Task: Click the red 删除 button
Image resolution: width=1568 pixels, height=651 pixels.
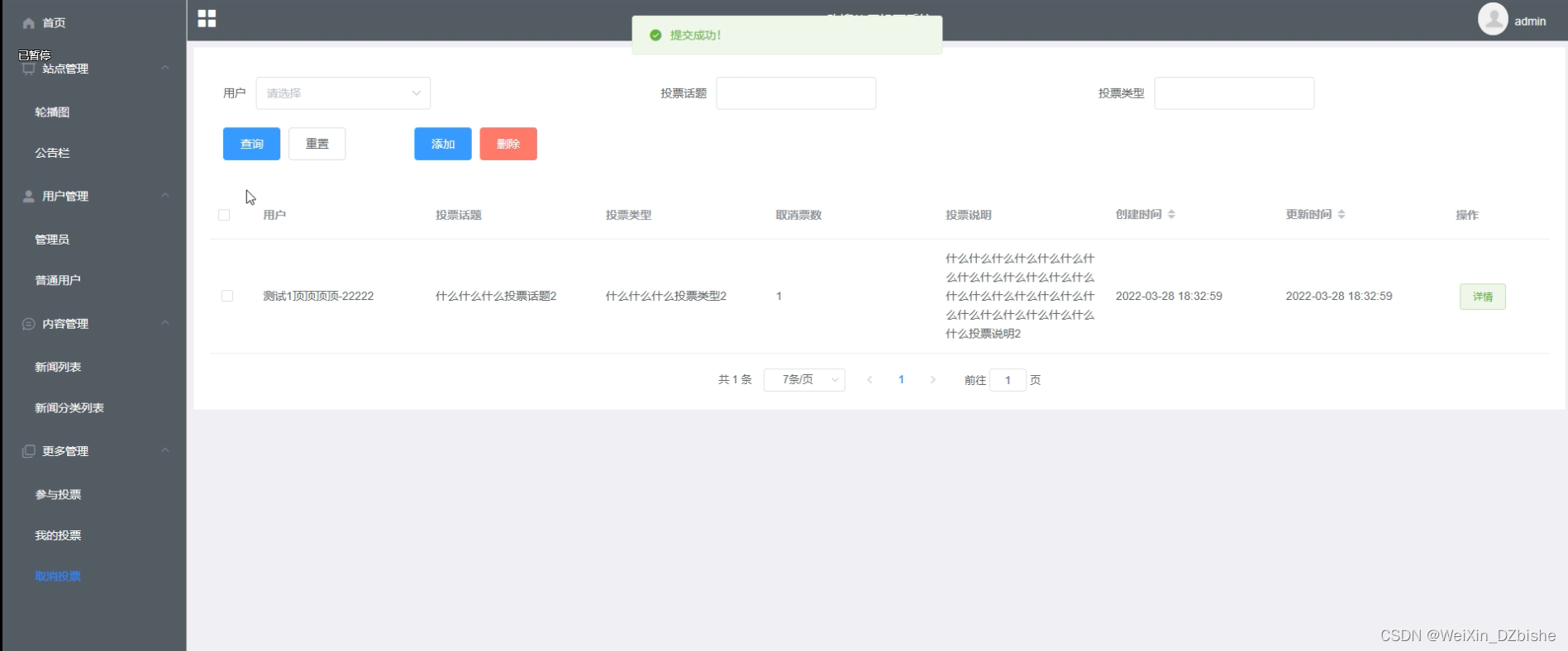Action: (508, 144)
